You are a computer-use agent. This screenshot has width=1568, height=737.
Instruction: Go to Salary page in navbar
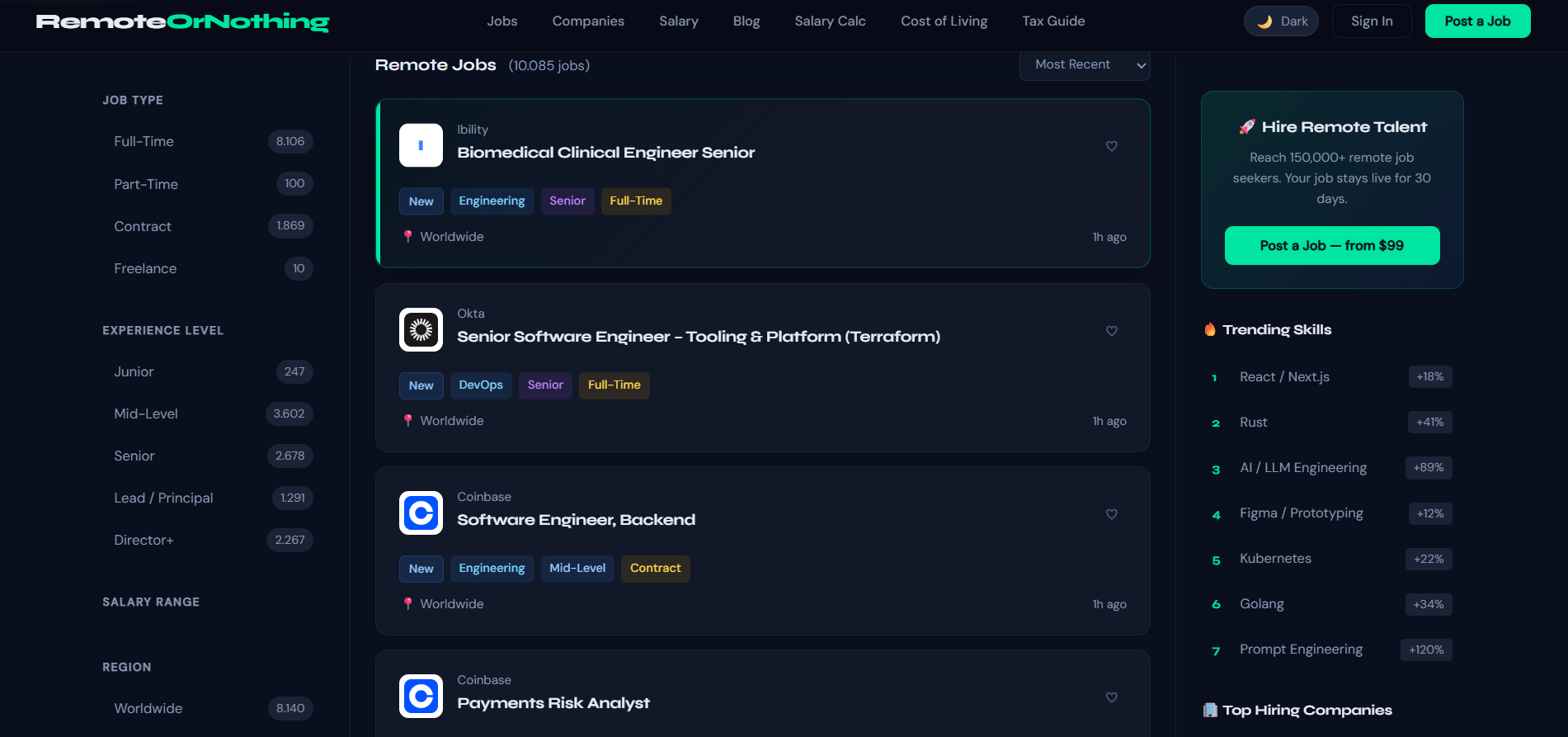pyautogui.click(x=679, y=21)
